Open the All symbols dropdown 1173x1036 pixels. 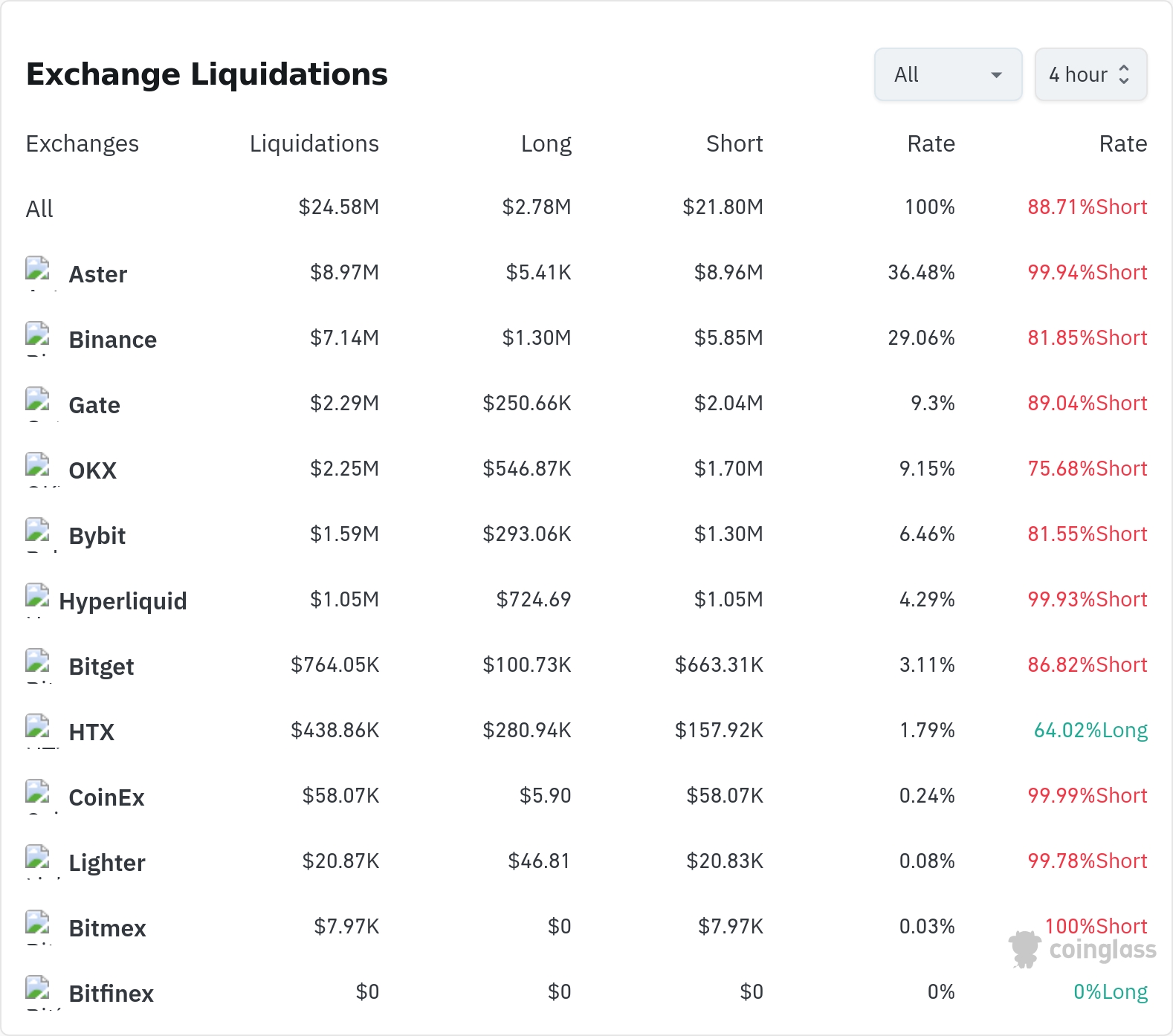click(x=948, y=74)
